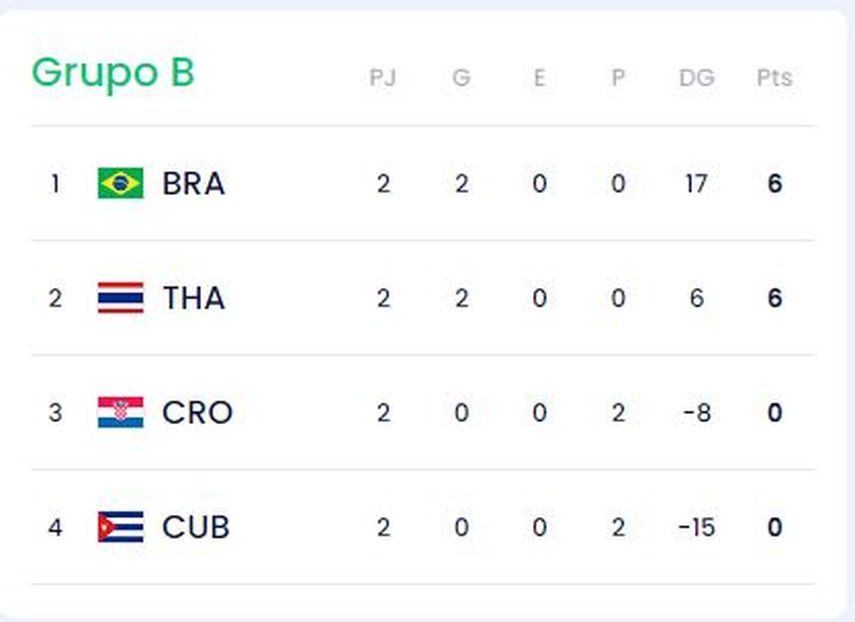Click the PJ column header
The height and width of the screenshot is (622, 855).
pos(383,78)
